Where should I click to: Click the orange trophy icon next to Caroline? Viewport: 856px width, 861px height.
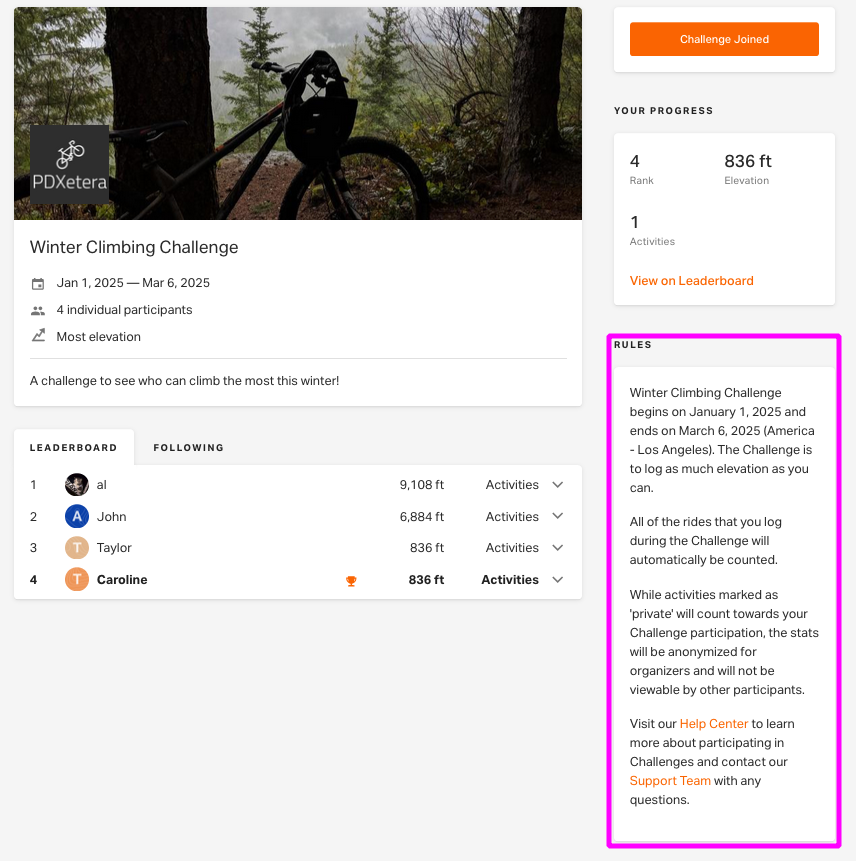click(x=351, y=581)
